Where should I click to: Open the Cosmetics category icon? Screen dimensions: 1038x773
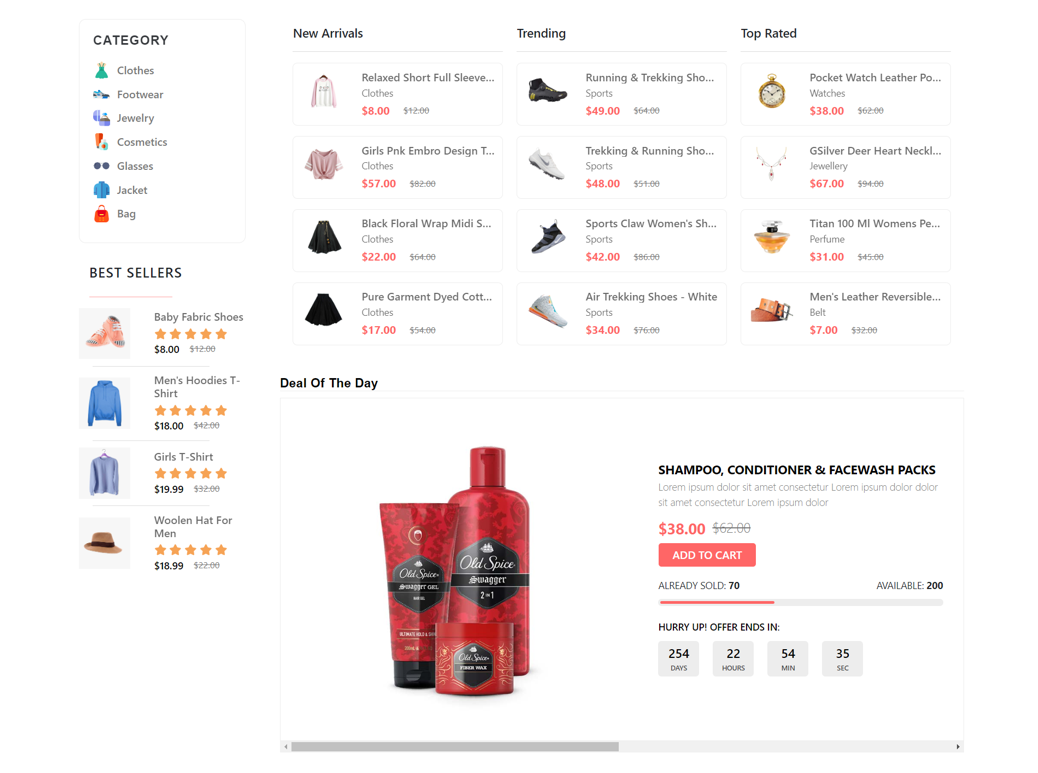point(101,142)
